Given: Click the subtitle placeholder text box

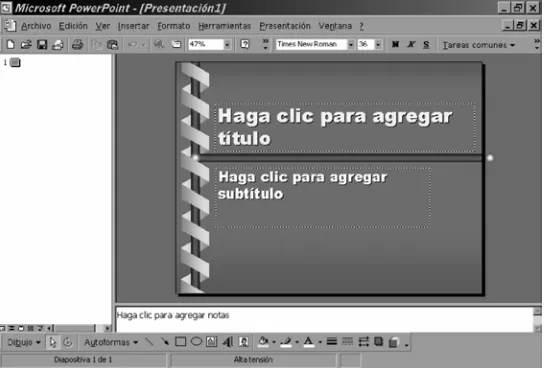Looking at the screenshot, I should 323,197.
